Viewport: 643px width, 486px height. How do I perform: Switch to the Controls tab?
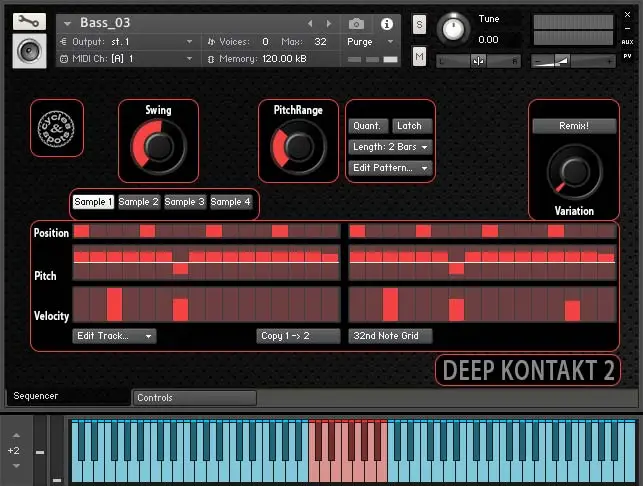194,397
